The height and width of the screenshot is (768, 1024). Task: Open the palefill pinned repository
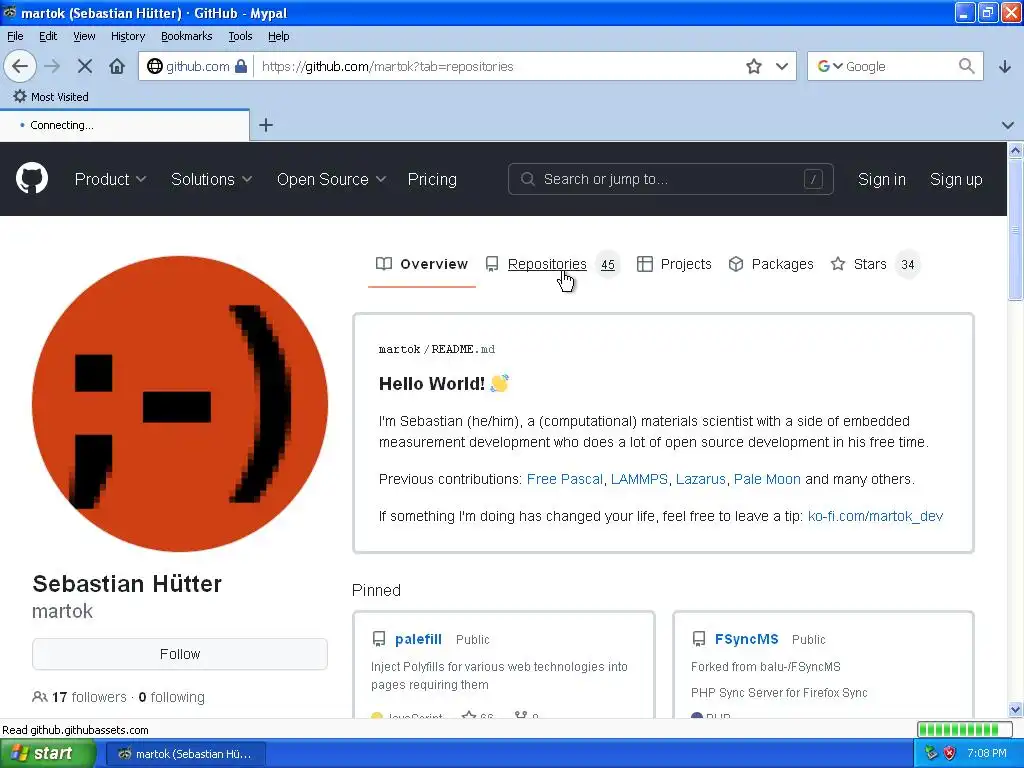pyautogui.click(x=418, y=639)
